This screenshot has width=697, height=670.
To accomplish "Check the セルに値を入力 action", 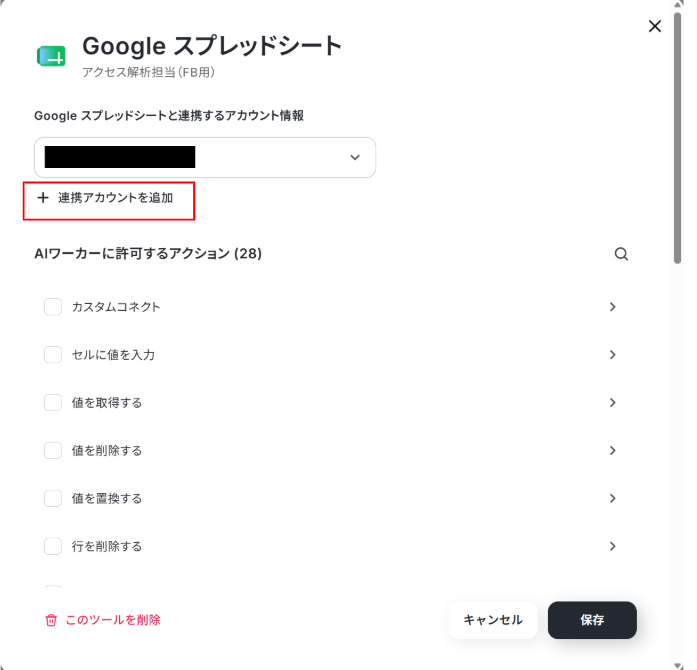I will pyautogui.click(x=53, y=355).
